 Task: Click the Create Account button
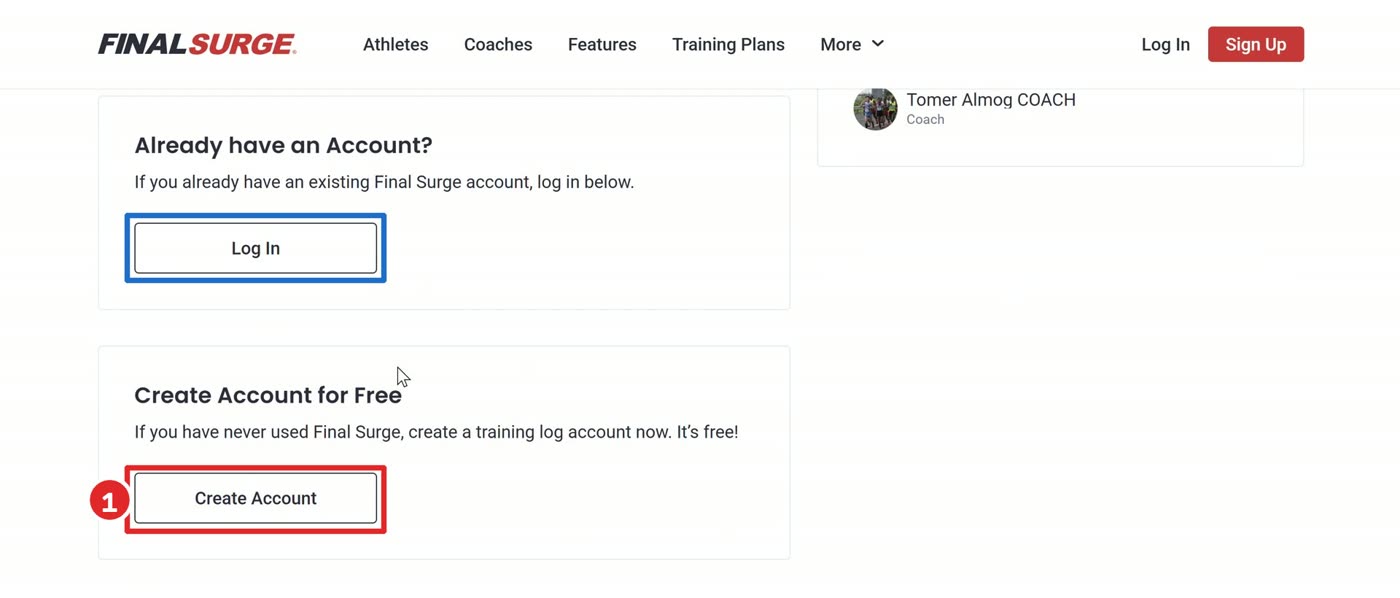click(255, 498)
